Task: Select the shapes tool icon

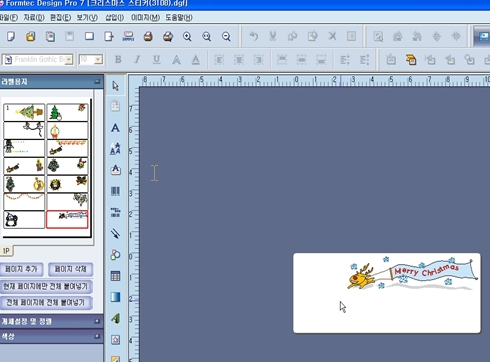Action: tap(115, 255)
